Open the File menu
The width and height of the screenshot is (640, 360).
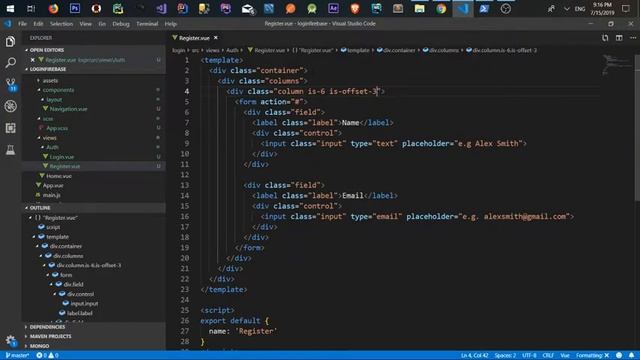[x=22, y=24]
